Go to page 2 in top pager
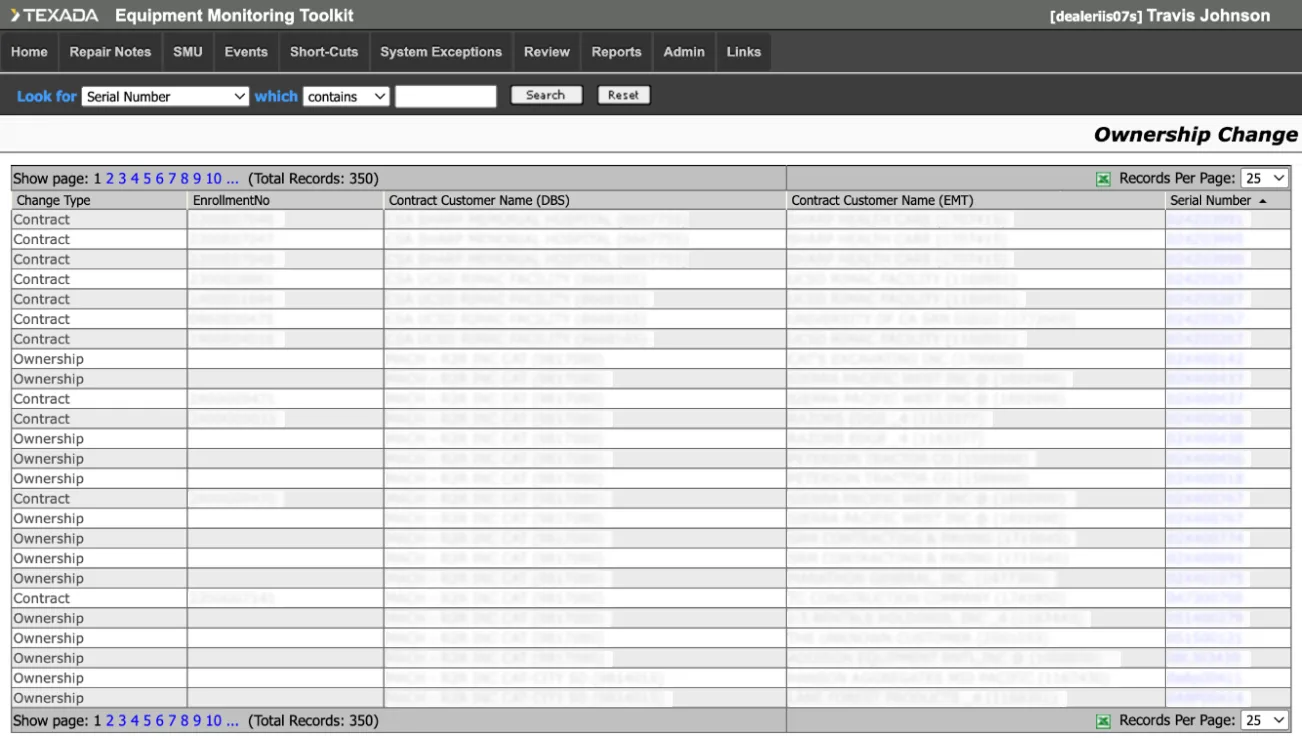The image size is (1302, 744). [x=110, y=179]
